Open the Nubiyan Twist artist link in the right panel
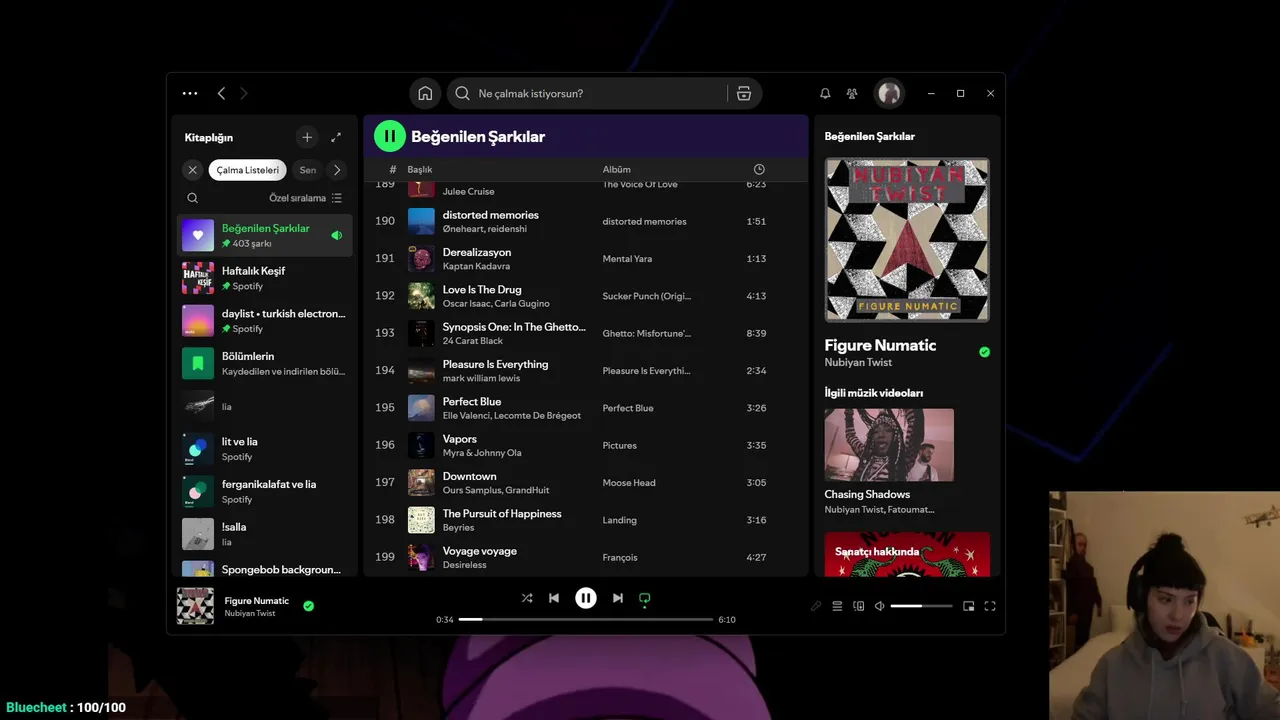The image size is (1280, 720). [x=857, y=363]
